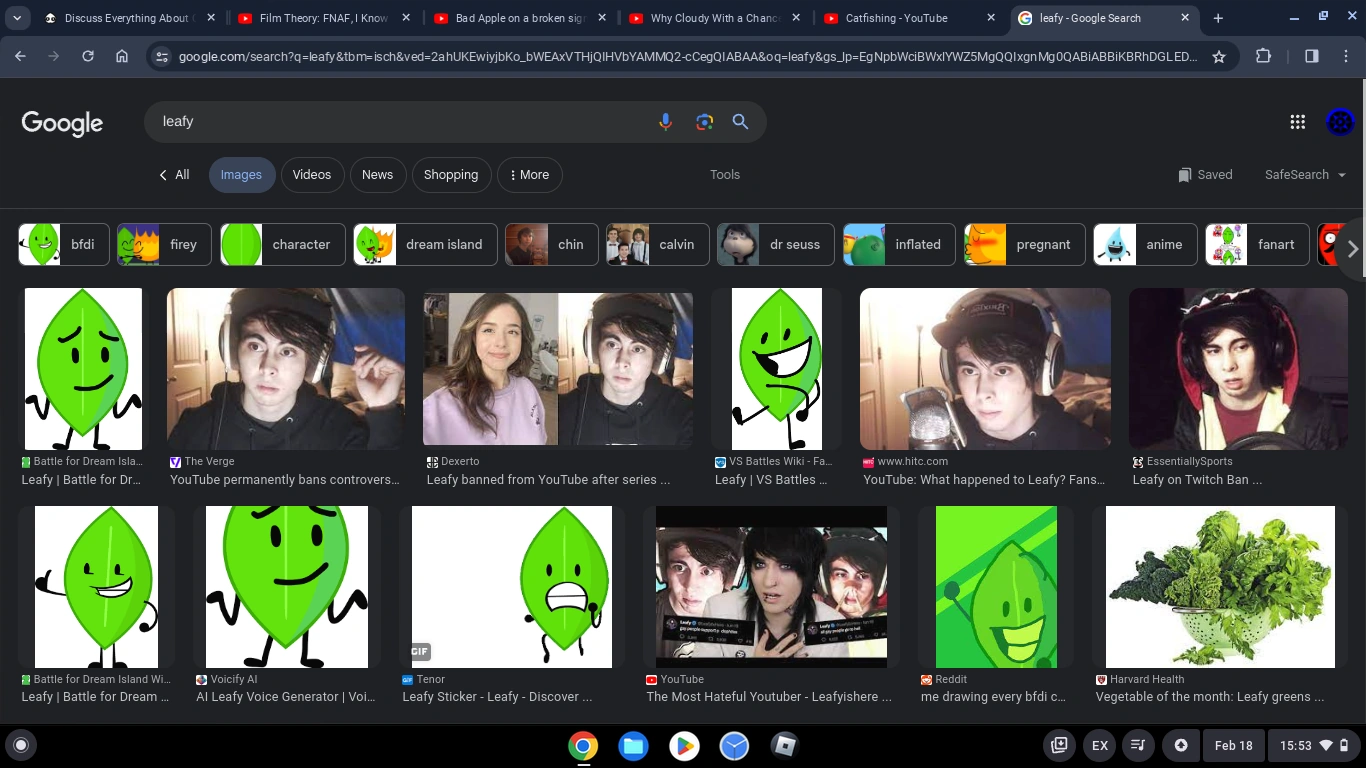Viewport: 1366px width, 768px height.
Task: Open the Play Store from the shelf
Action: click(x=684, y=745)
